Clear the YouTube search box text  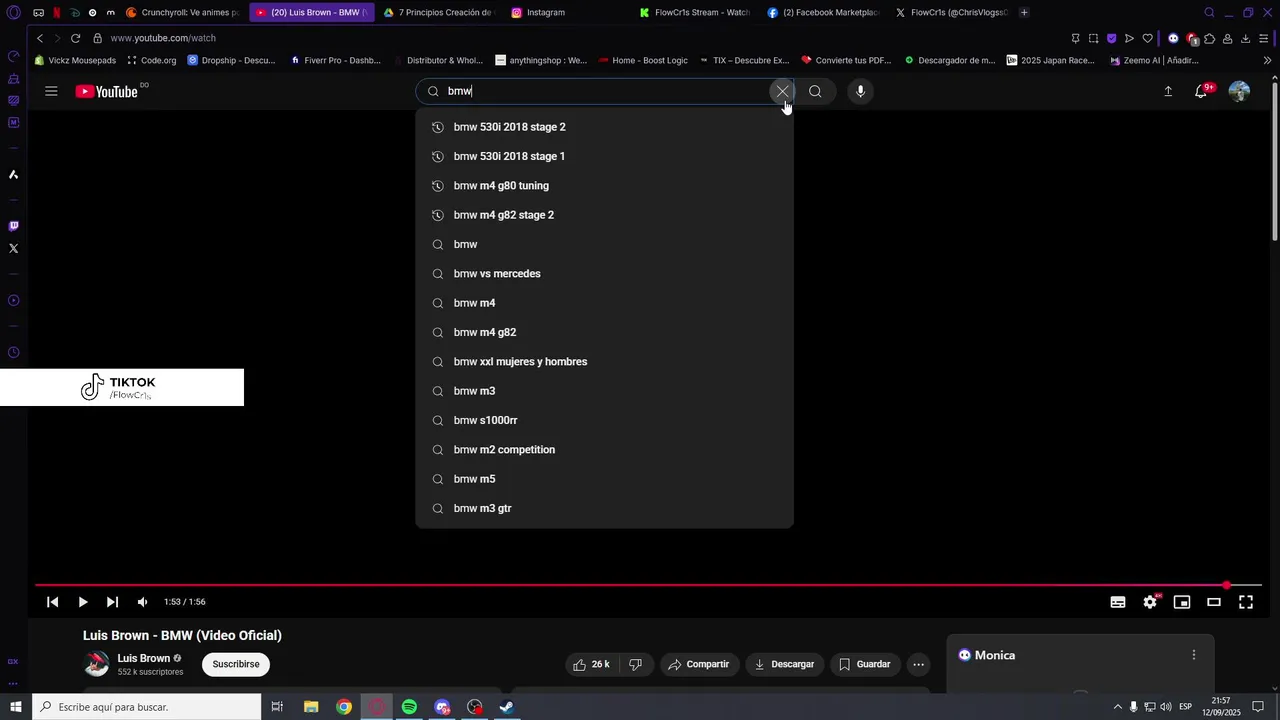tap(782, 91)
